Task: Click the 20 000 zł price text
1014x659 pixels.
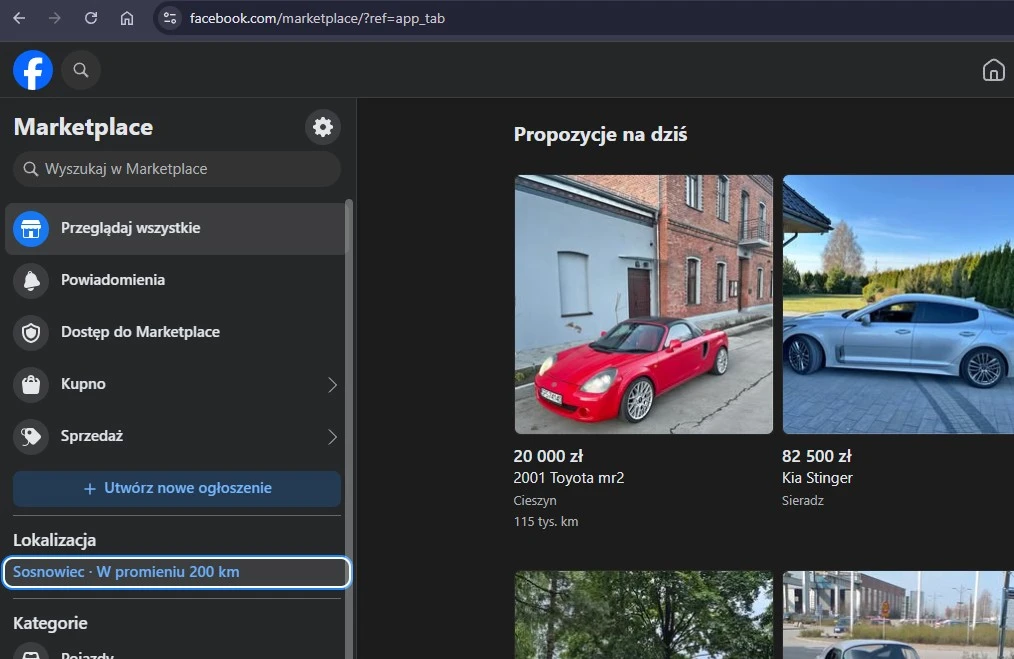Action: [548, 456]
